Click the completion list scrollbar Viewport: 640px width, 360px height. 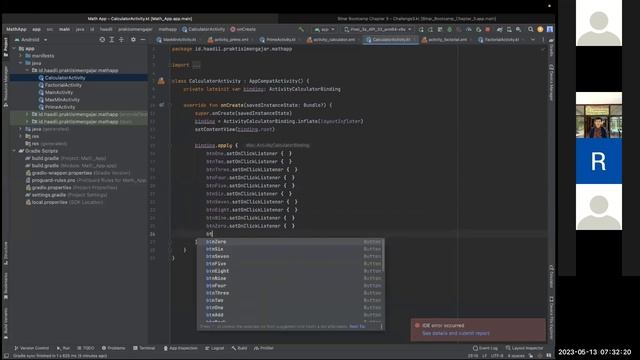point(383,256)
